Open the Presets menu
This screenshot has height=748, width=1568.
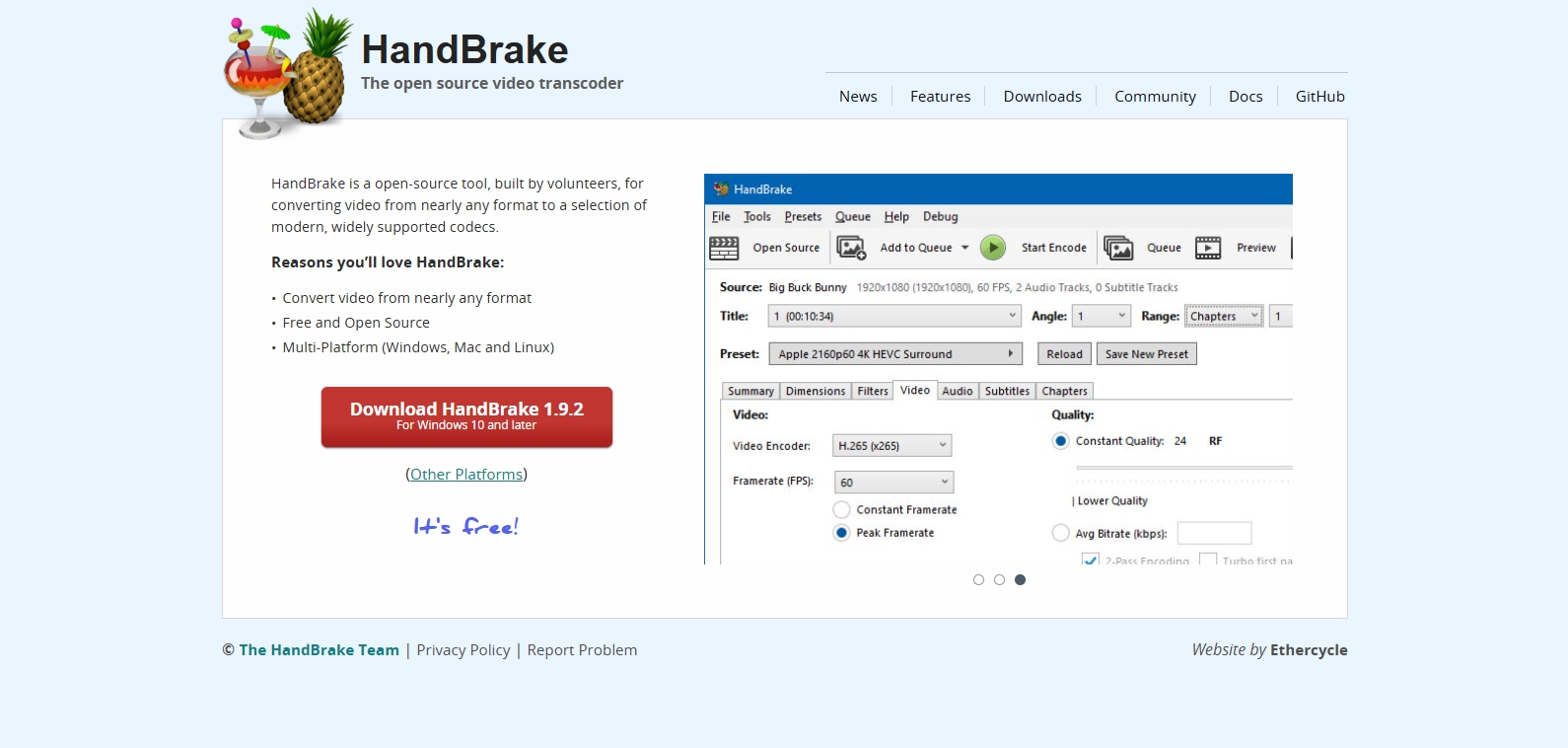[x=803, y=217]
